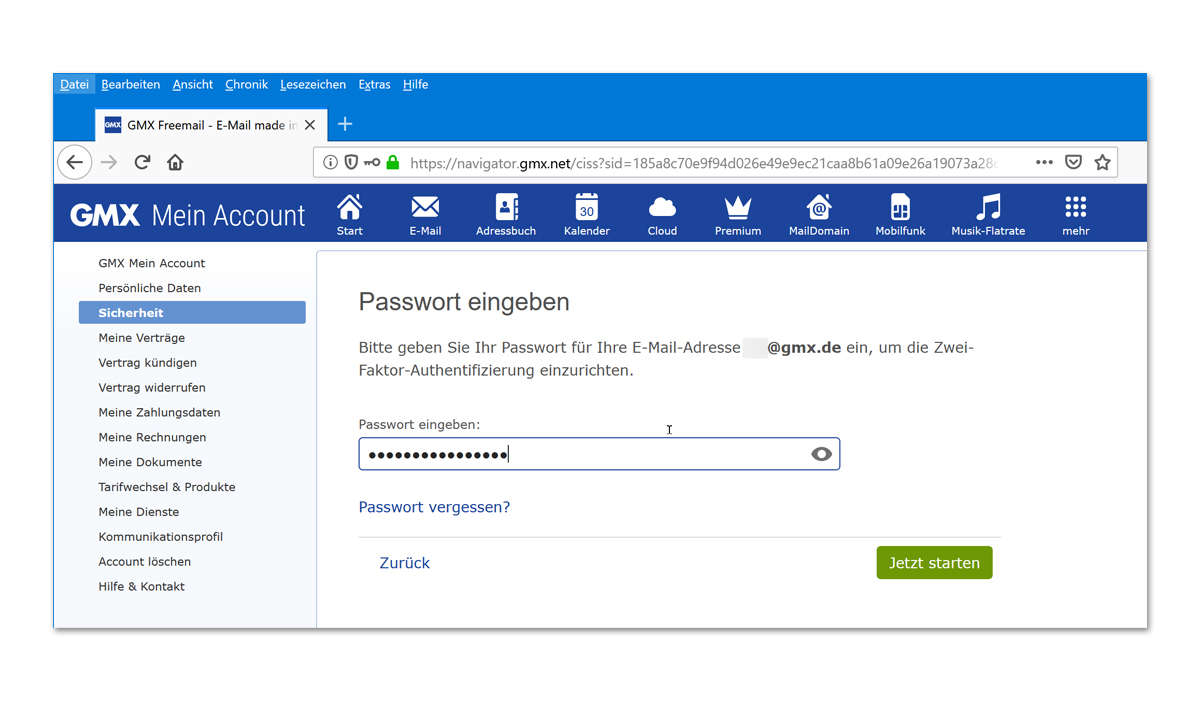This screenshot has width=1200, height=720.
Task: Click the tracking protection shield icon
Action: tap(351, 162)
